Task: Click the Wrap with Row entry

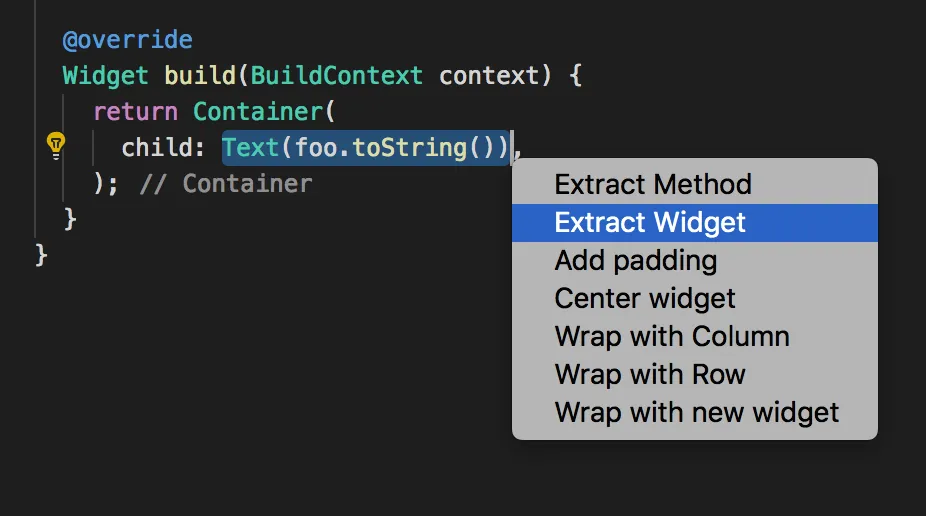Action: point(649,374)
